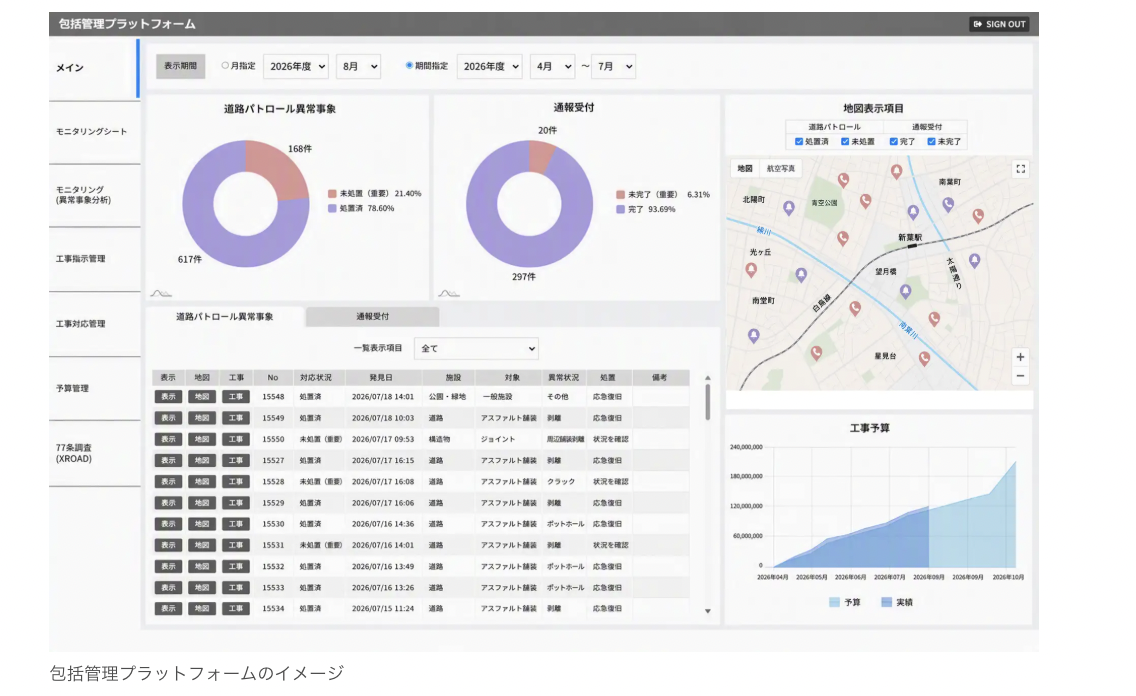
Task: Open the 7月 end-month dropdown
Action: (614, 67)
